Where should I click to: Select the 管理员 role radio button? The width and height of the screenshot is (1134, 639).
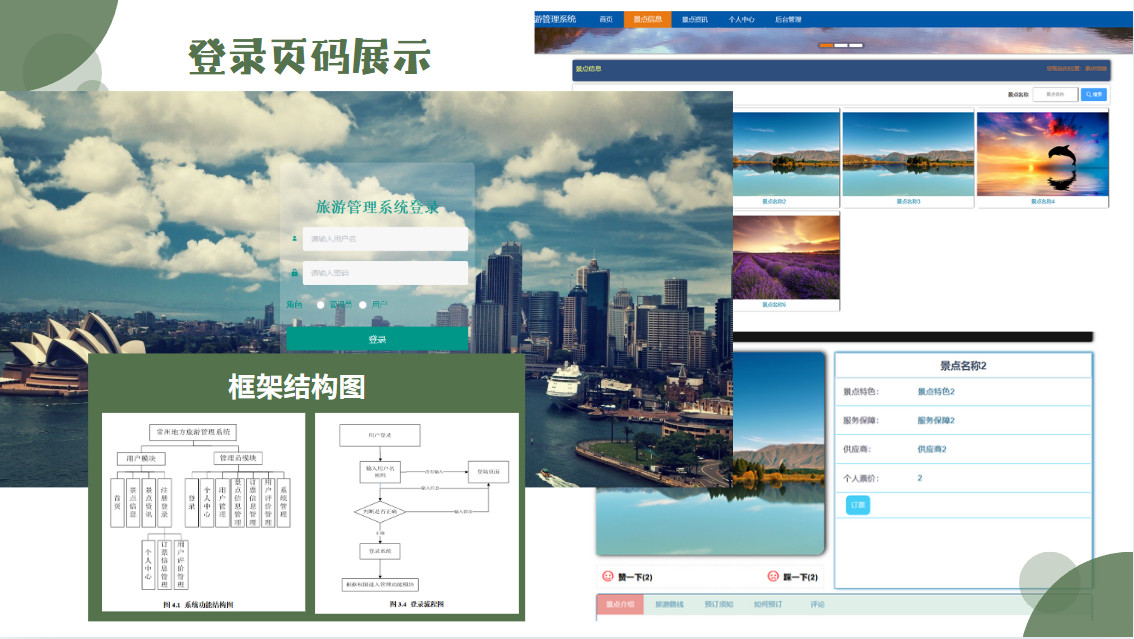click(x=320, y=305)
